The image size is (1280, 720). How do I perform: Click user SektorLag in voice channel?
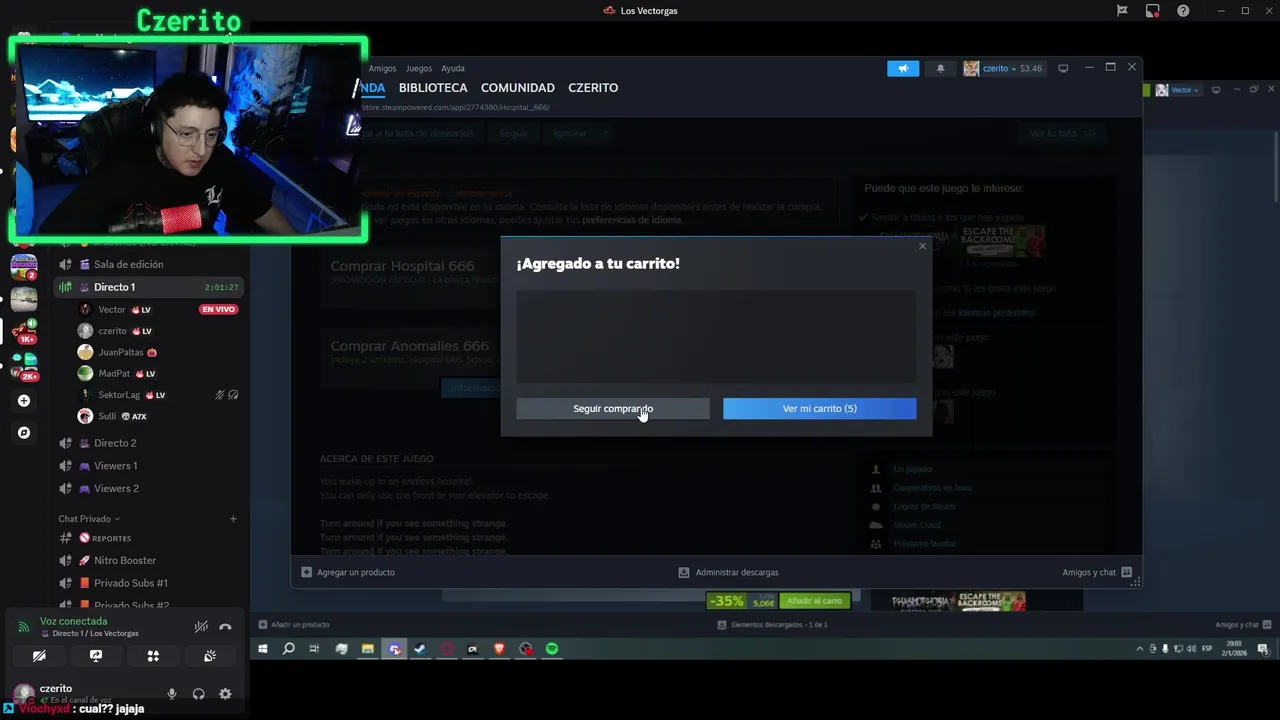pos(119,395)
